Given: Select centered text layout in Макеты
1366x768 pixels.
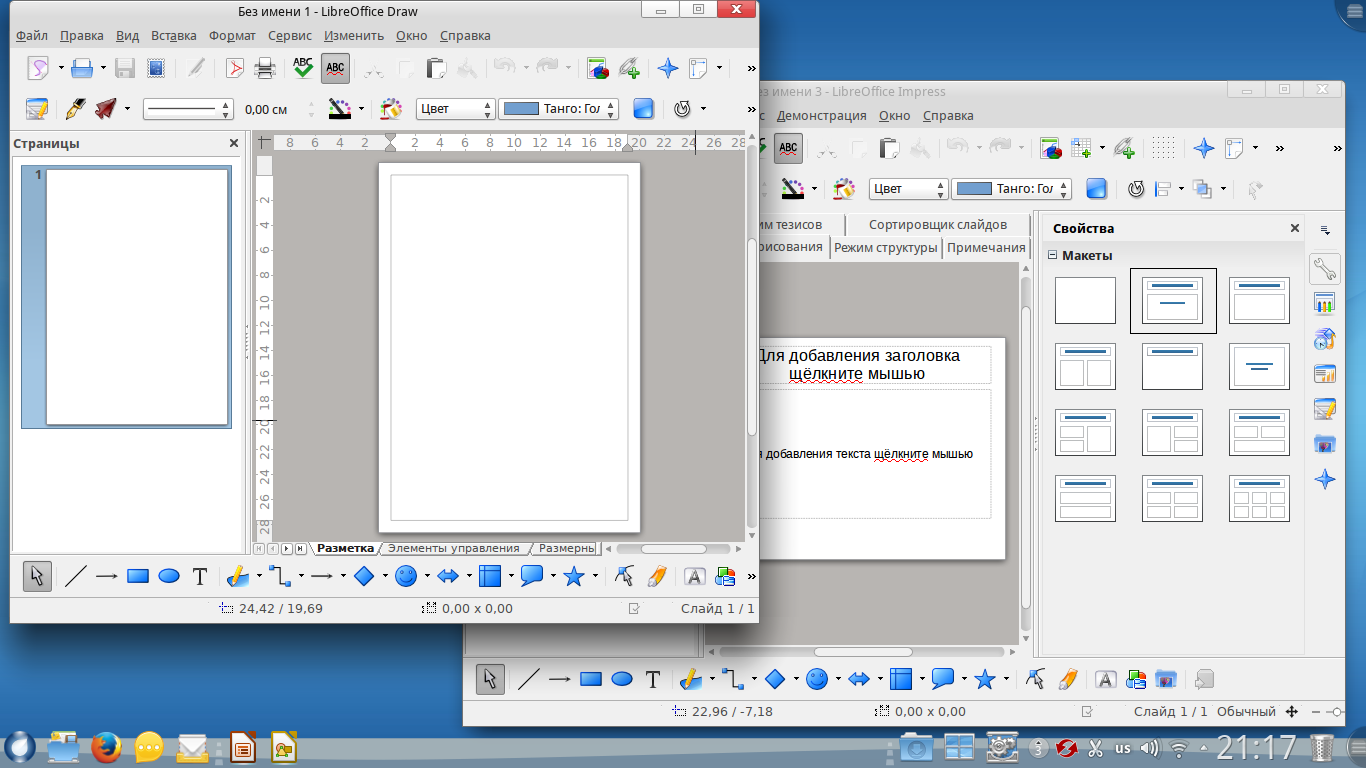Looking at the screenshot, I should click(x=1258, y=366).
